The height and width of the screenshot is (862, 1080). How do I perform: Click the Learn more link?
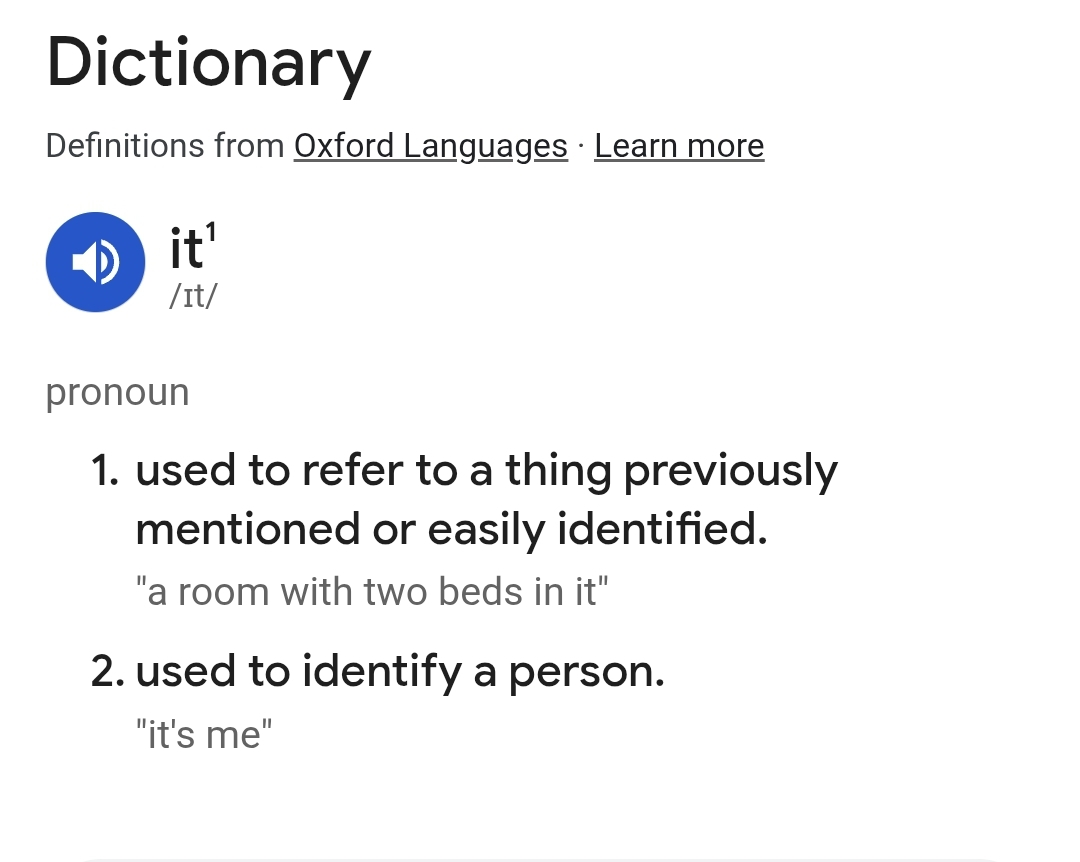pyautogui.click(x=679, y=146)
